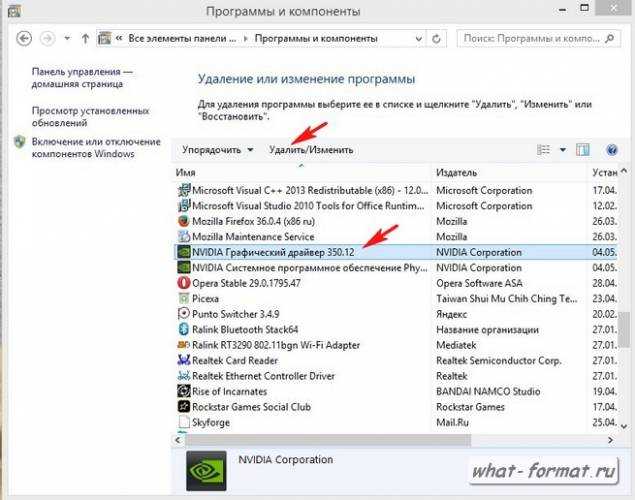Select the Ralink Bluetooth Stack64 icon
Viewport: 635px width, 500px height.
tap(184, 329)
